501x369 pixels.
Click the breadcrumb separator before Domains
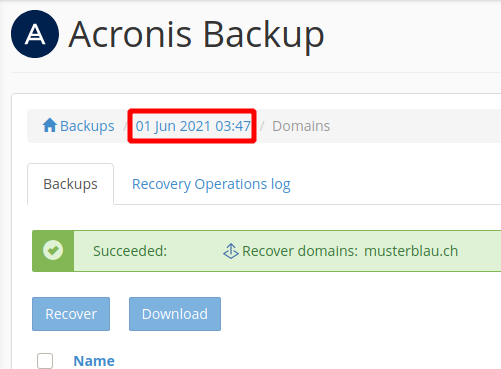point(262,126)
